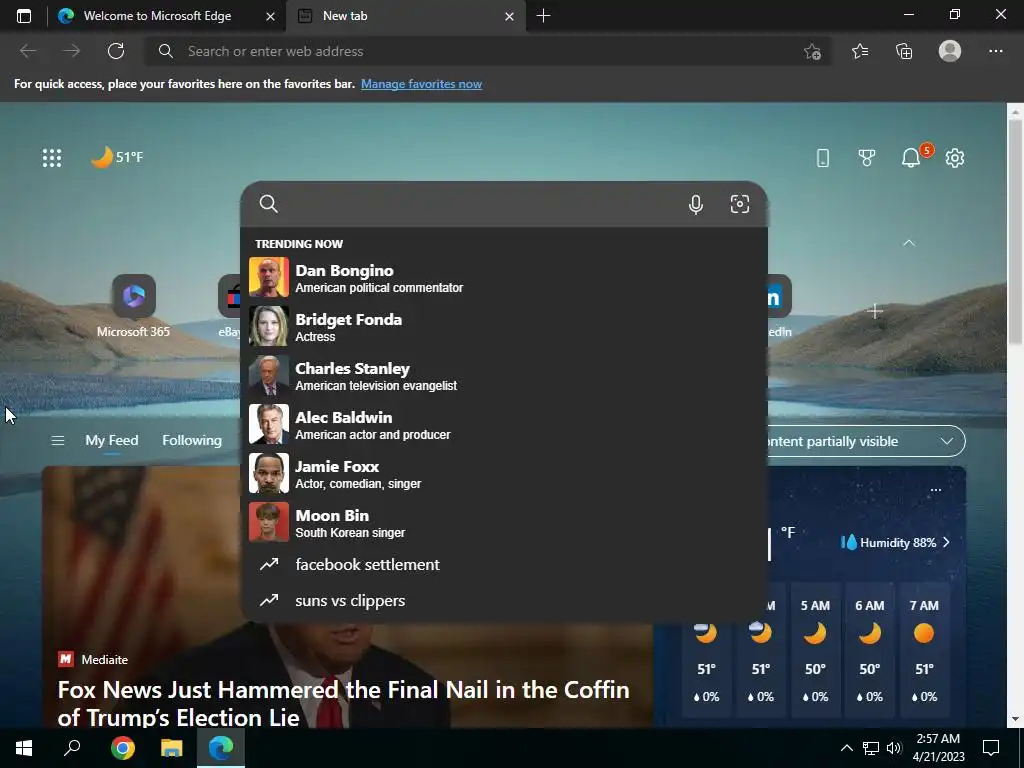Open the app launcher grid icon
Viewport: 1024px width, 768px height.
(x=52, y=157)
